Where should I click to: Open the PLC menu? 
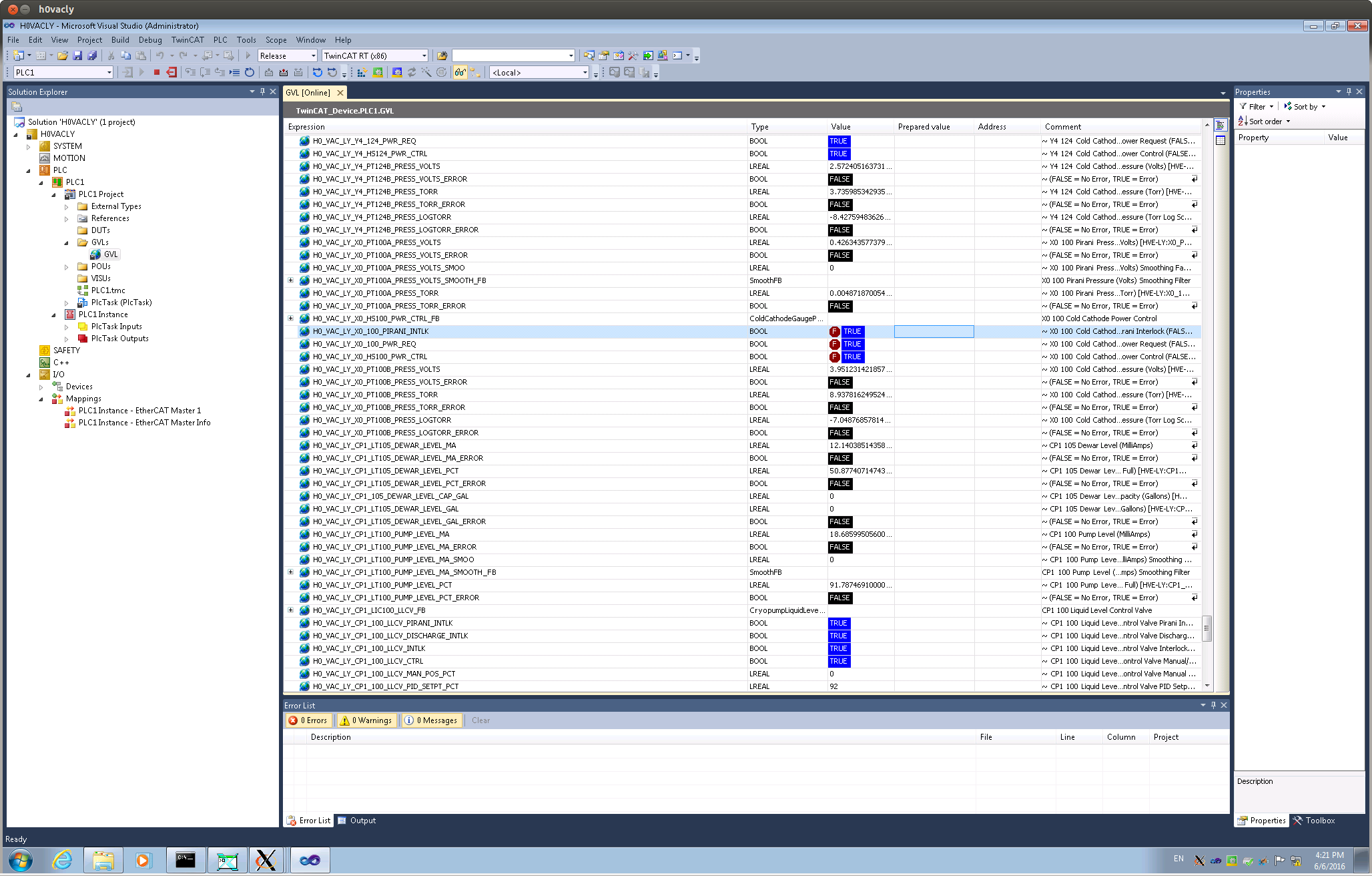[x=220, y=40]
